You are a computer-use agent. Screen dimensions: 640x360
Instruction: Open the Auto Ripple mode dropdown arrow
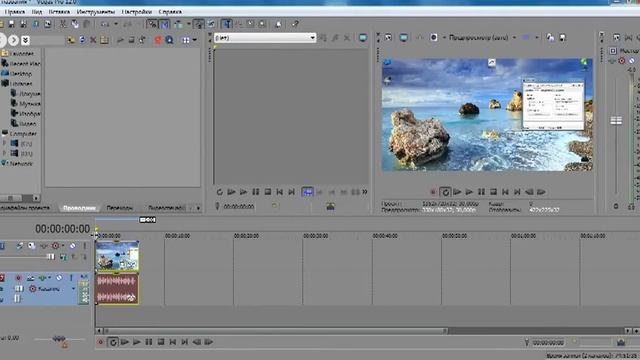(x=189, y=24)
